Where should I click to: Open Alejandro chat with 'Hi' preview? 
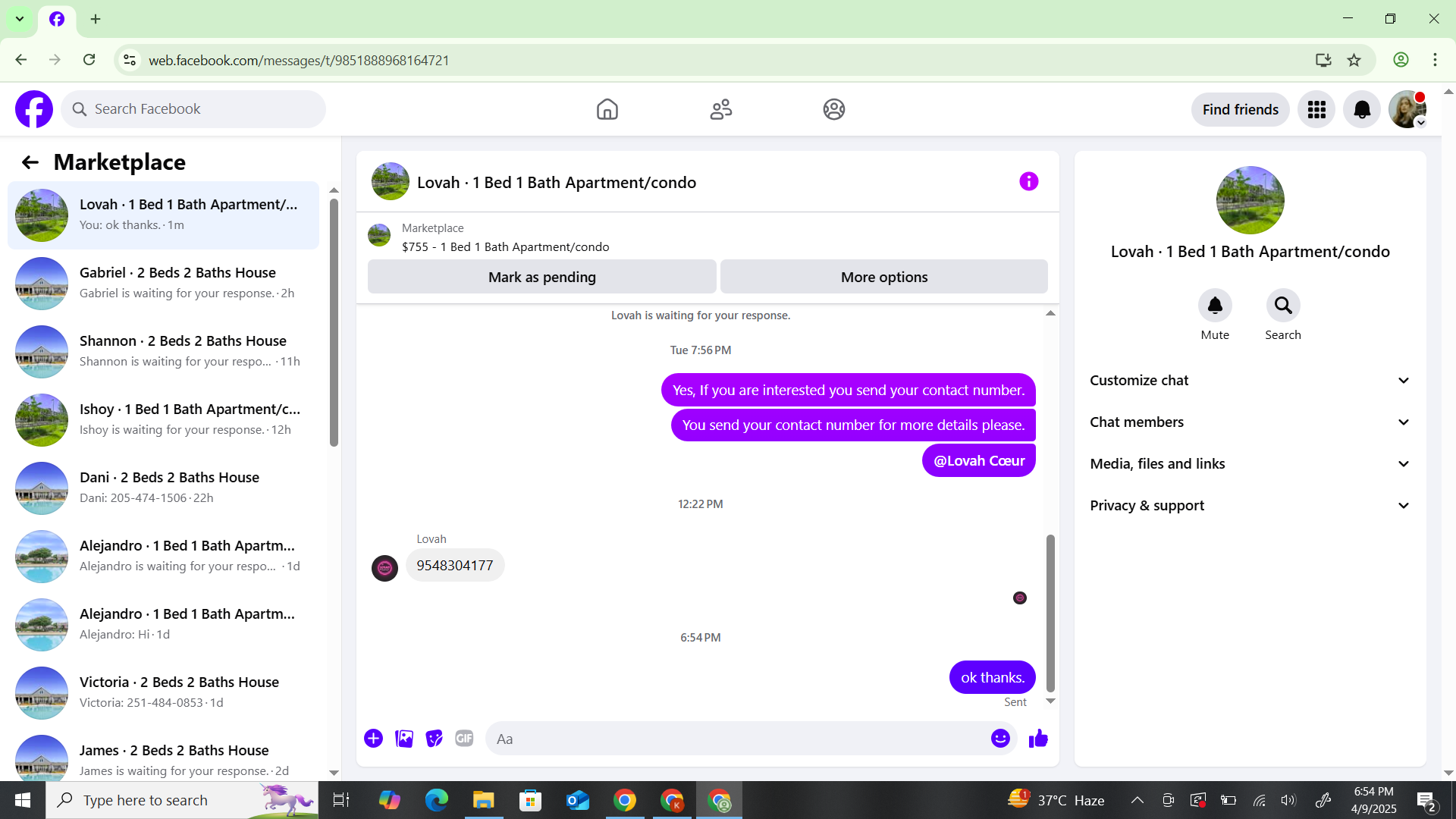(x=163, y=625)
